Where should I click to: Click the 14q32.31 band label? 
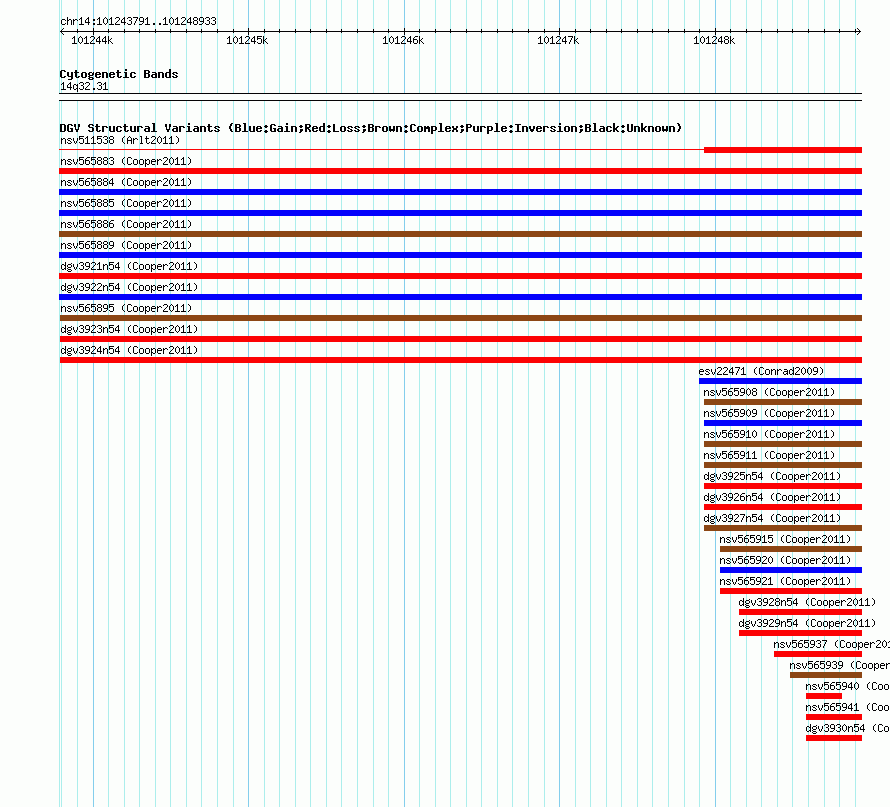84,86
